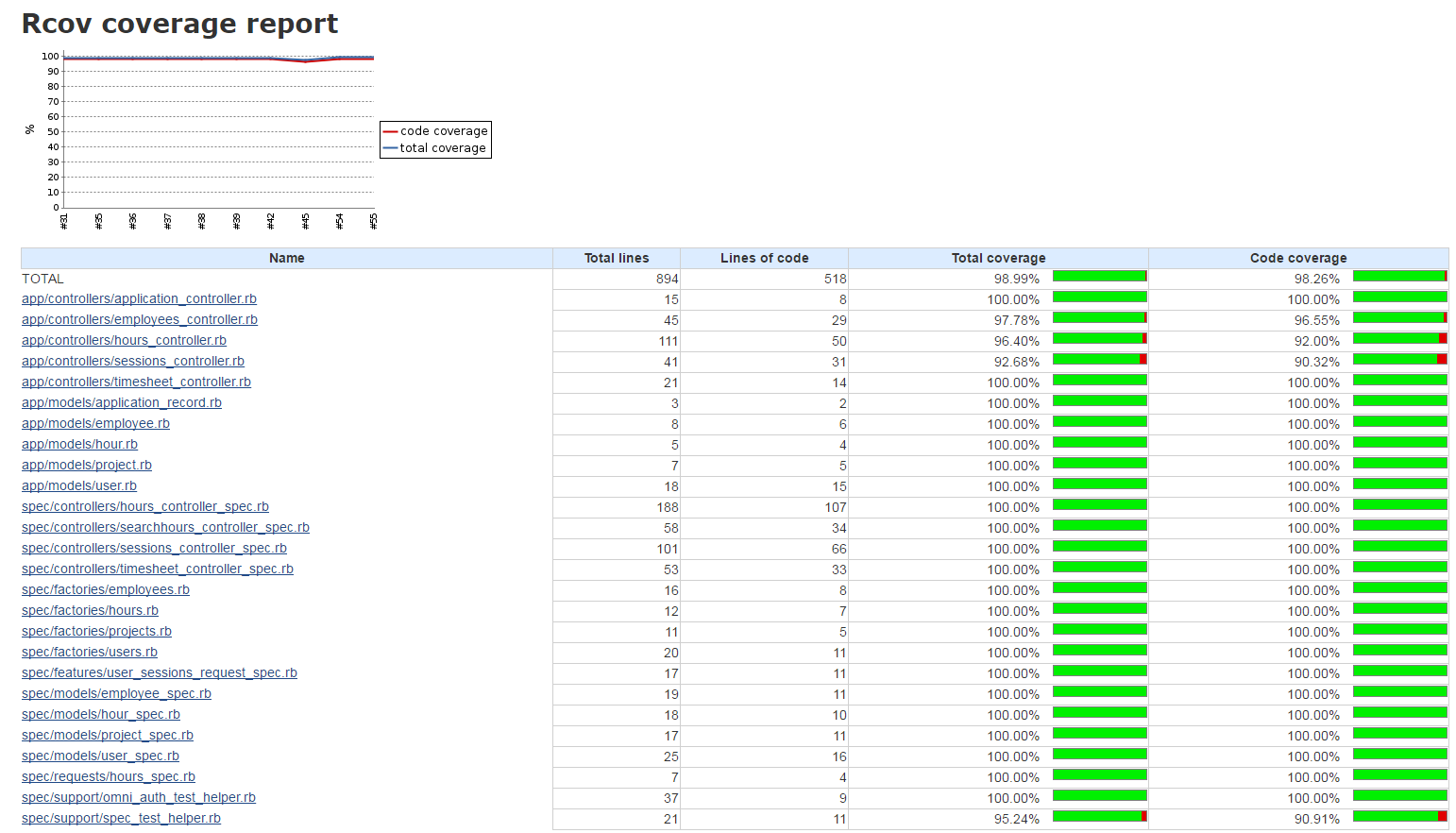The width and height of the screenshot is (1456, 833).
Task: Click the 92.68% total coverage value
Action: 1016,362
